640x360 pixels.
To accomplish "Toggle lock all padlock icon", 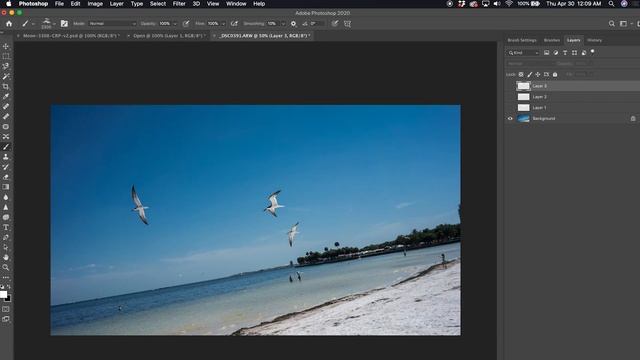I will (555, 74).
